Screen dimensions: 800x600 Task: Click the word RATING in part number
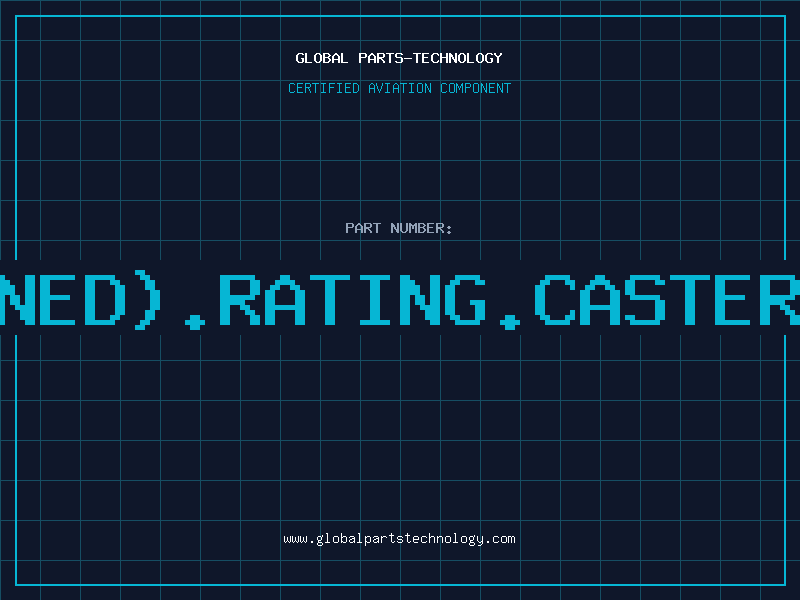pos(353,299)
